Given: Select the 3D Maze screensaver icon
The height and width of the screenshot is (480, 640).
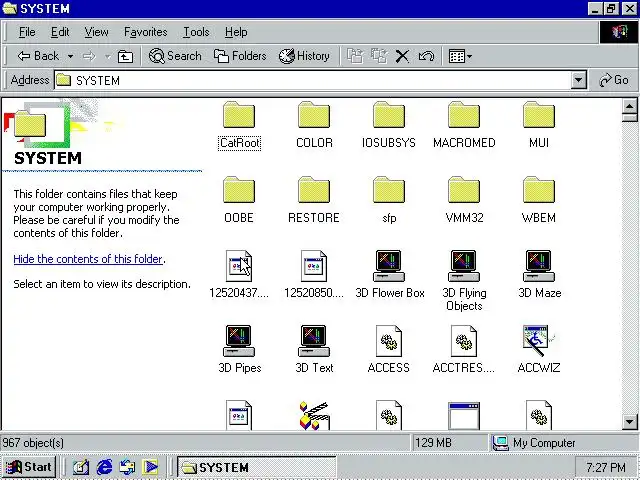Looking at the screenshot, I should point(539,266).
